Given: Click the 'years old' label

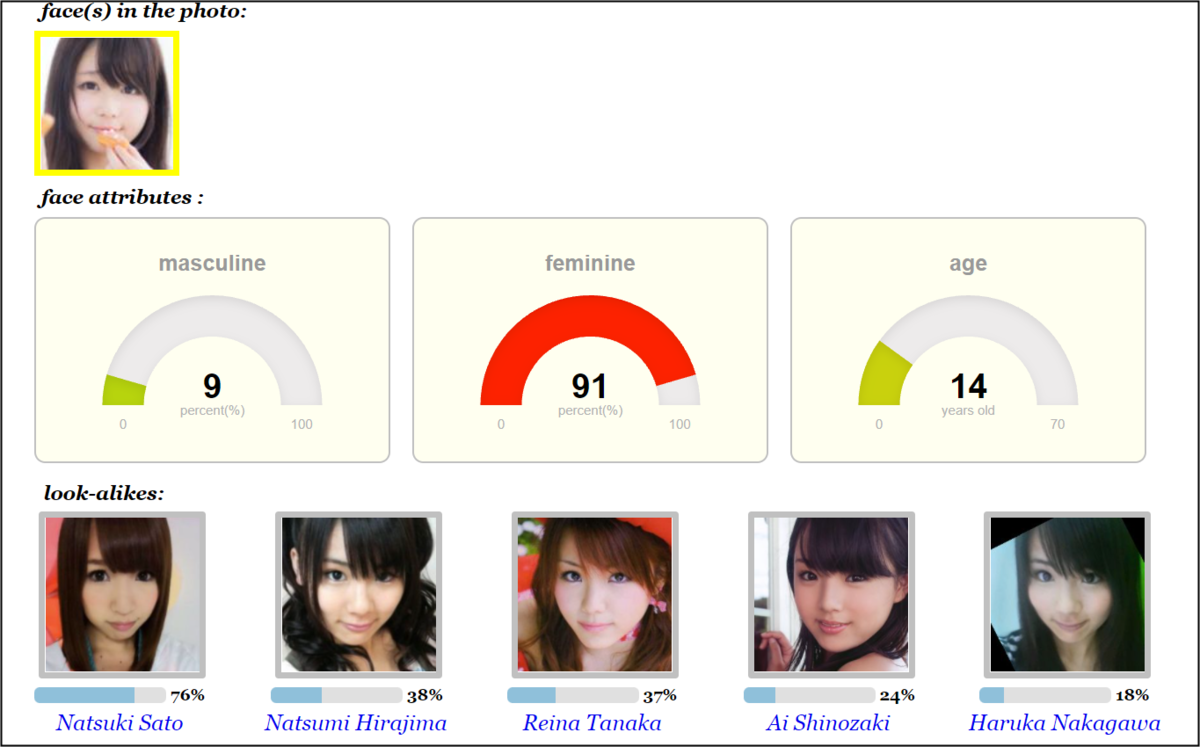Looking at the screenshot, I should (968, 411).
